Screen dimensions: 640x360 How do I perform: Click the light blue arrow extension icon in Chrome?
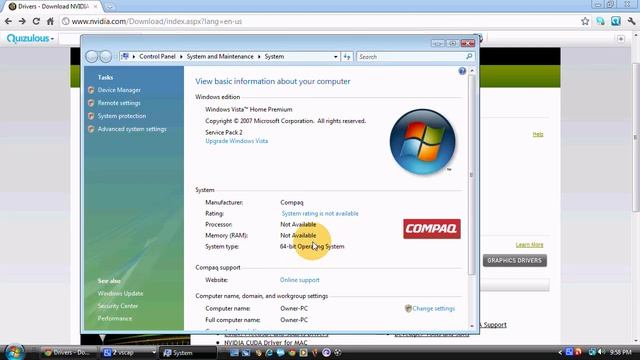pos(600,21)
